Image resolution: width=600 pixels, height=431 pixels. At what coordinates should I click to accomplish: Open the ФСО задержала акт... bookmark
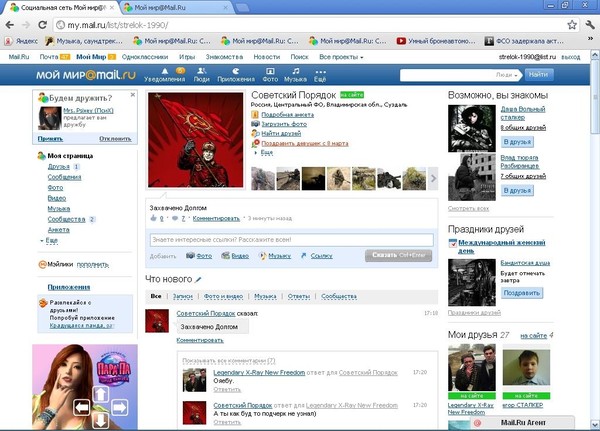click(x=524, y=41)
